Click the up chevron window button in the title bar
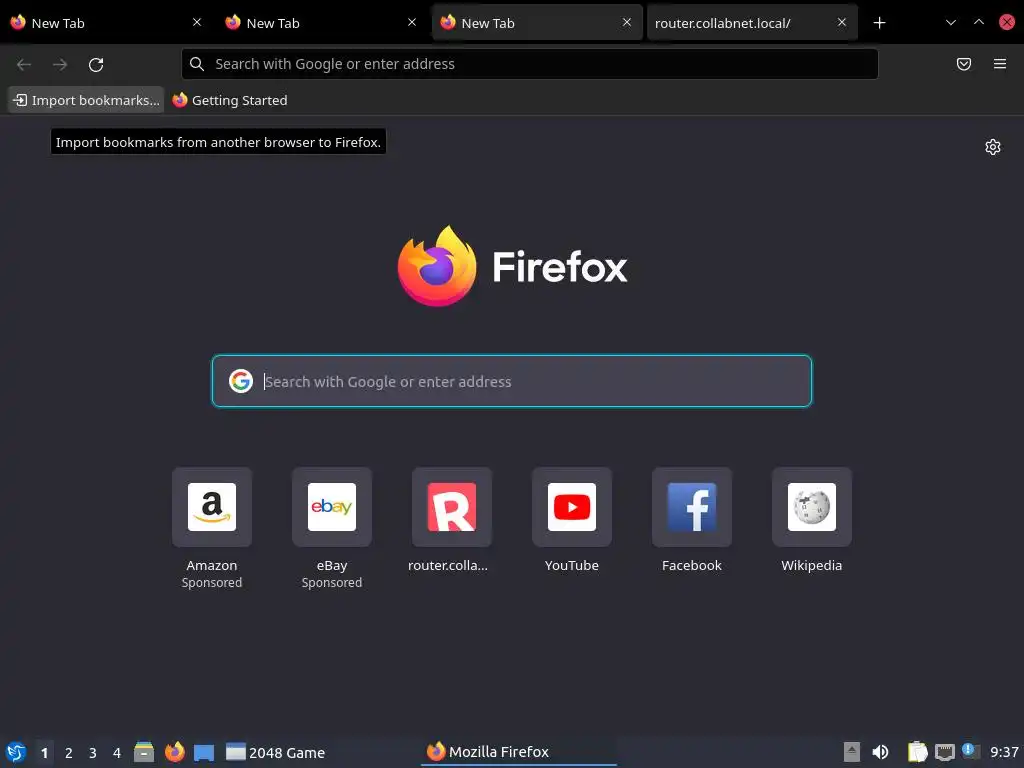Image resolution: width=1024 pixels, height=768 pixels. 978,22
